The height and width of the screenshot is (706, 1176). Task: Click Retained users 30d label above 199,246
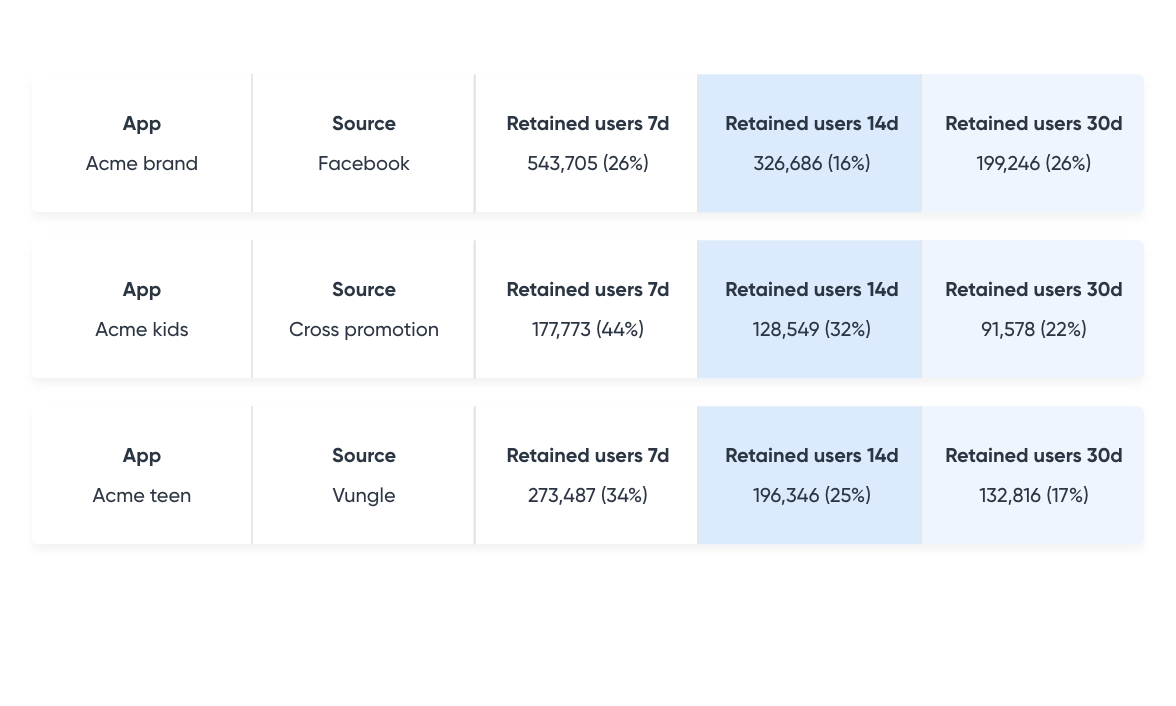1034,124
